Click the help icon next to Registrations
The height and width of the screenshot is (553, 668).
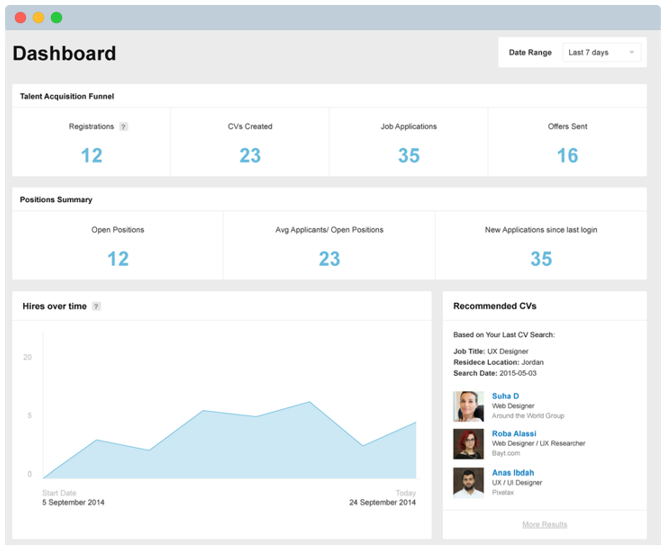click(124, 127)
